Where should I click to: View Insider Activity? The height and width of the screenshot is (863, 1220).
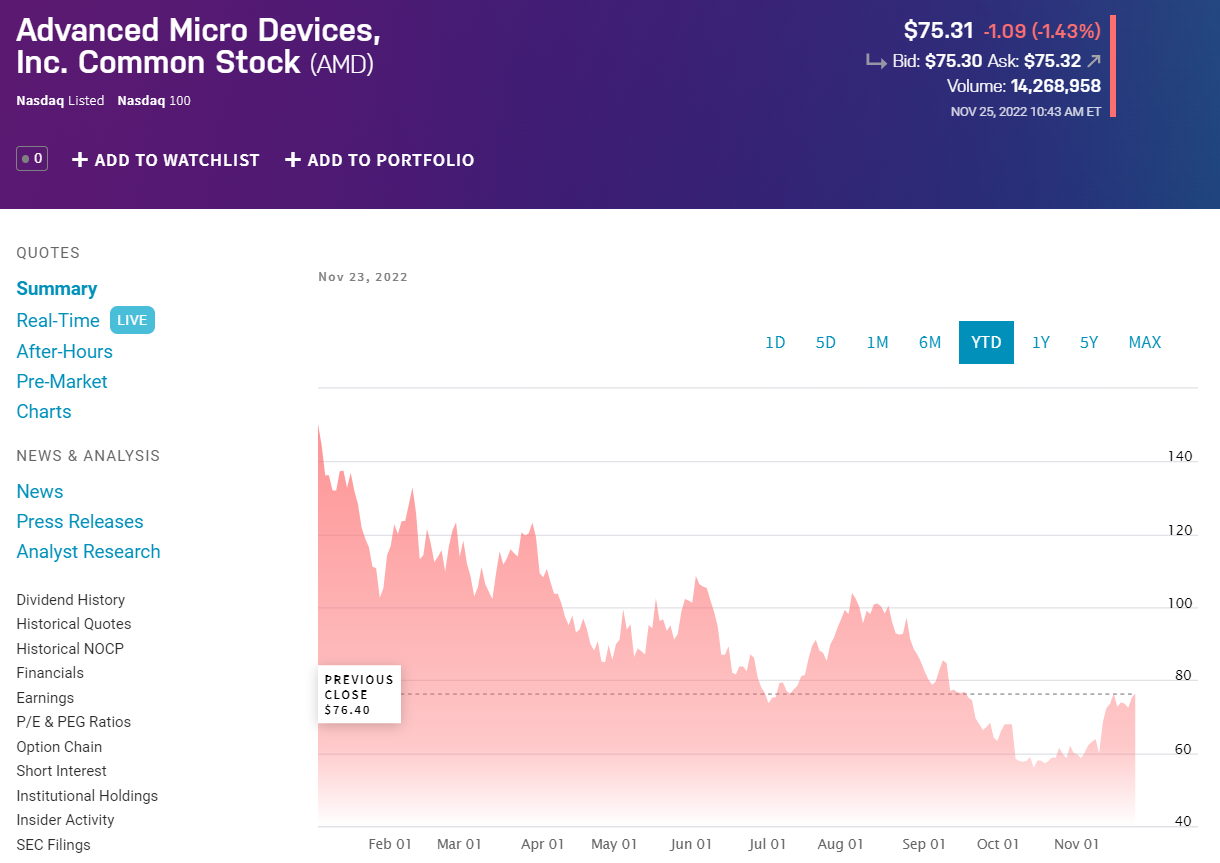click(x=65, y=820)
